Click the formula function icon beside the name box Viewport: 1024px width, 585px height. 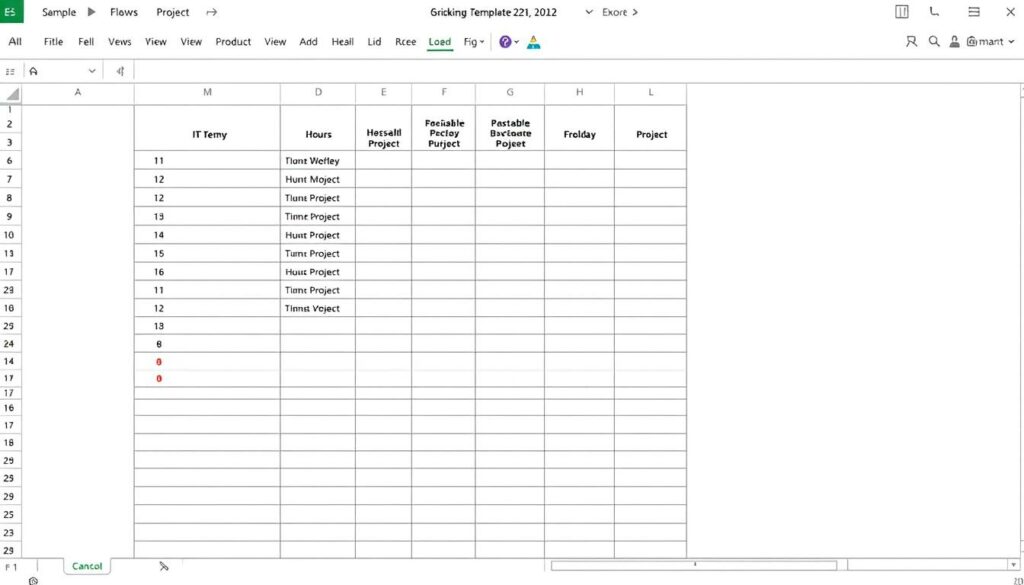point(120,71)
